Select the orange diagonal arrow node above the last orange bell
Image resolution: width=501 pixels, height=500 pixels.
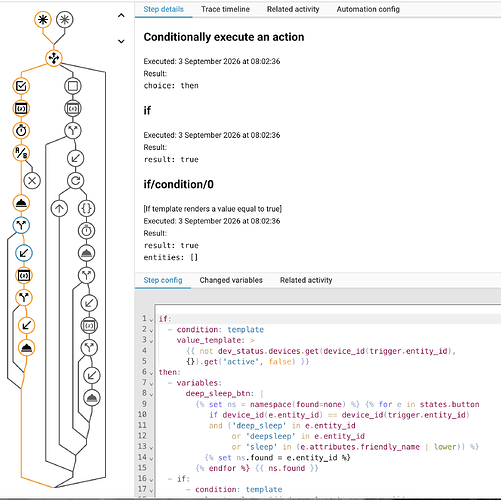click(x=26, y=325)
